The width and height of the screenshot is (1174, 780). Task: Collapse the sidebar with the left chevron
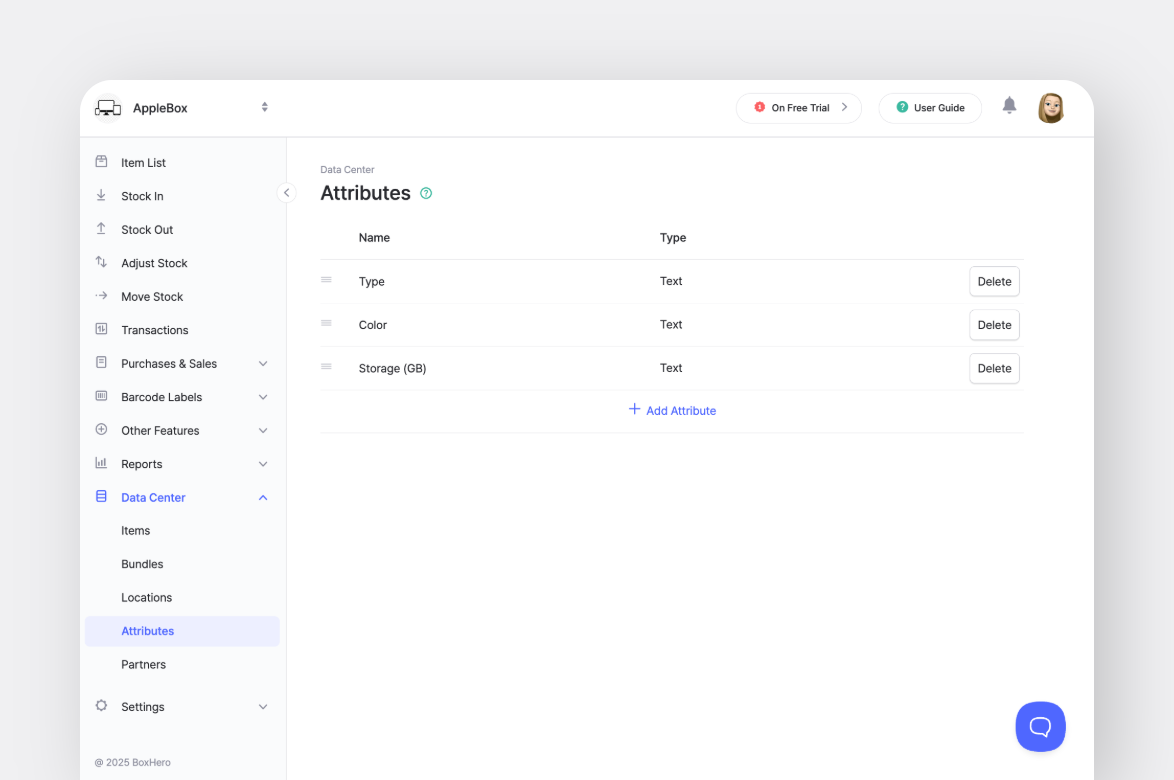287,192
